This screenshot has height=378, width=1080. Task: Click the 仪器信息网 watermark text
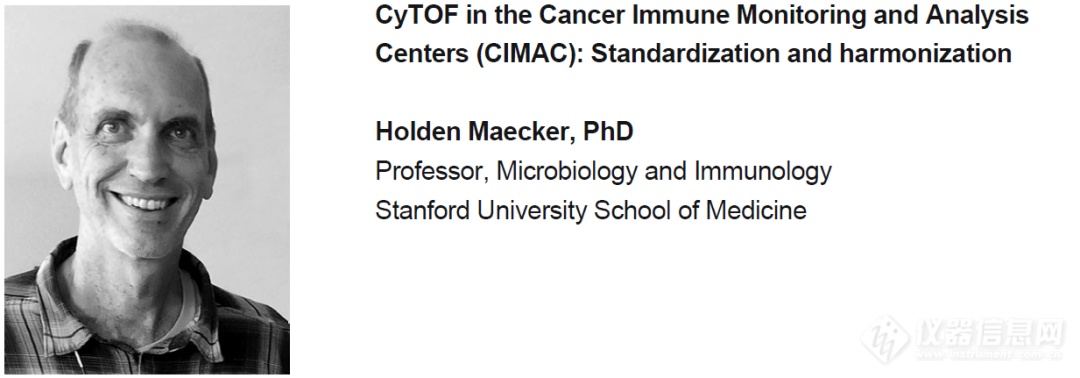click(x=990, y=333)
